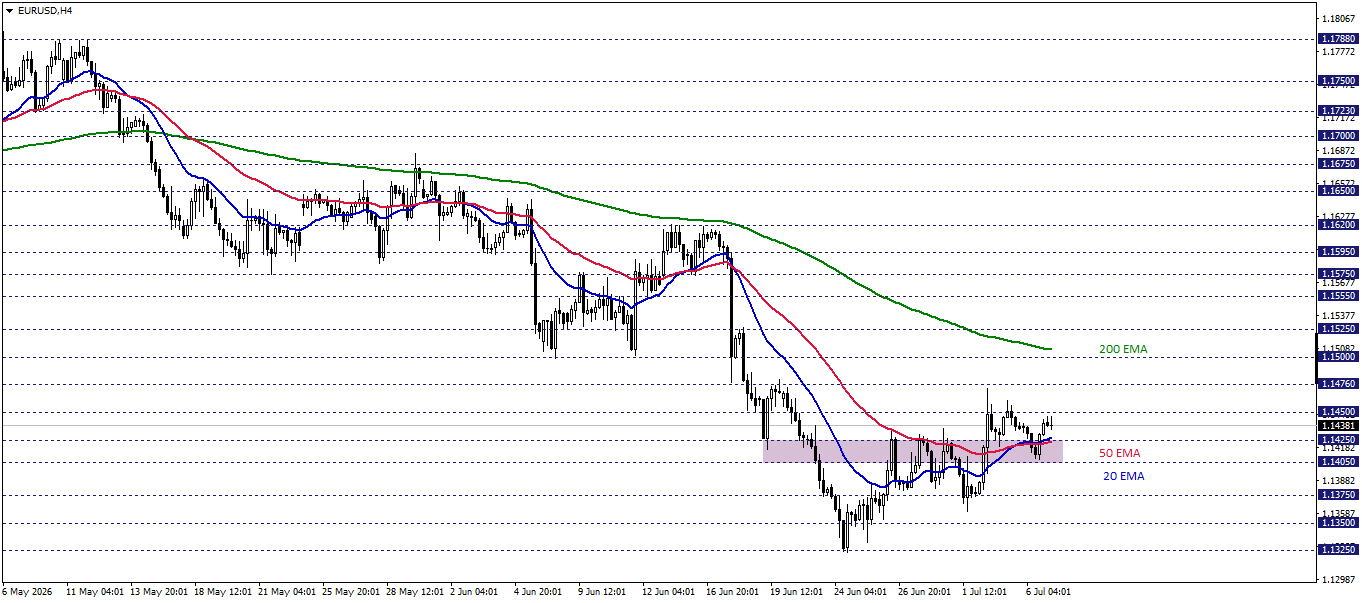The image size is (1362, 603).
Task: Click the 1.15950 price level label
Action: pyautogui.click(x=1337, y=252)
